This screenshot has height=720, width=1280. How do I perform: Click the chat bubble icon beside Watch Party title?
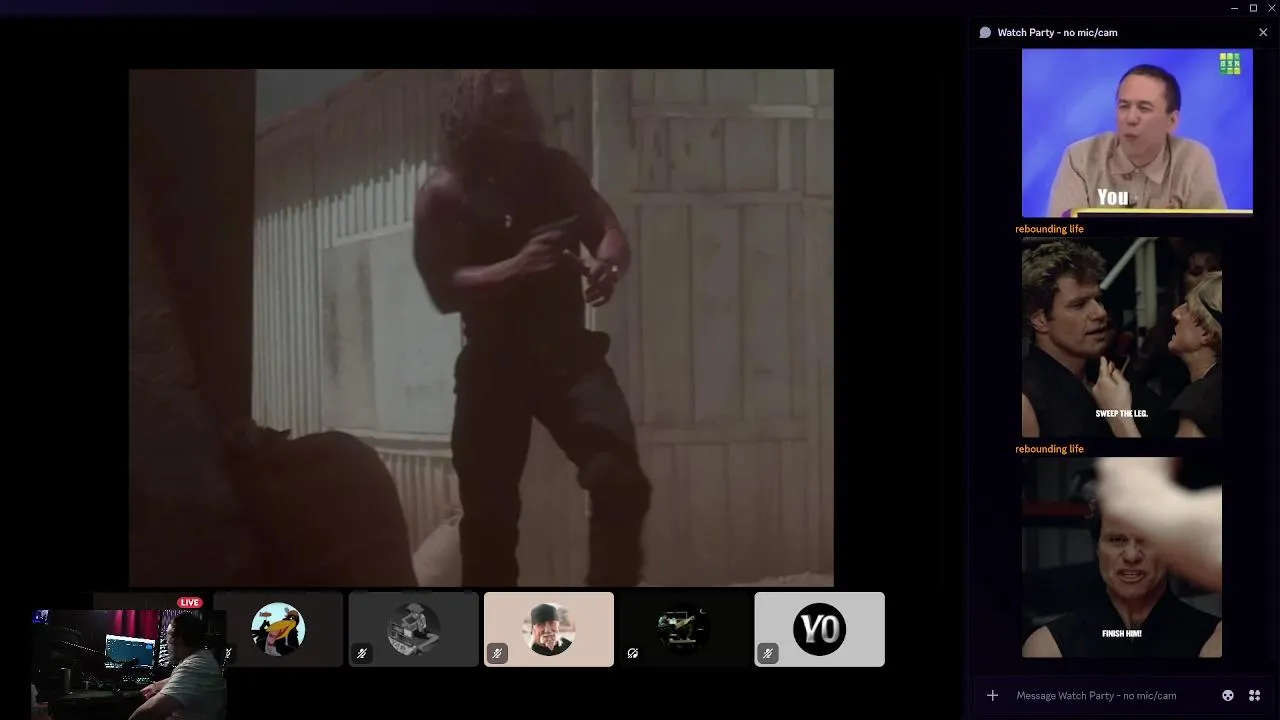(985, 32)
